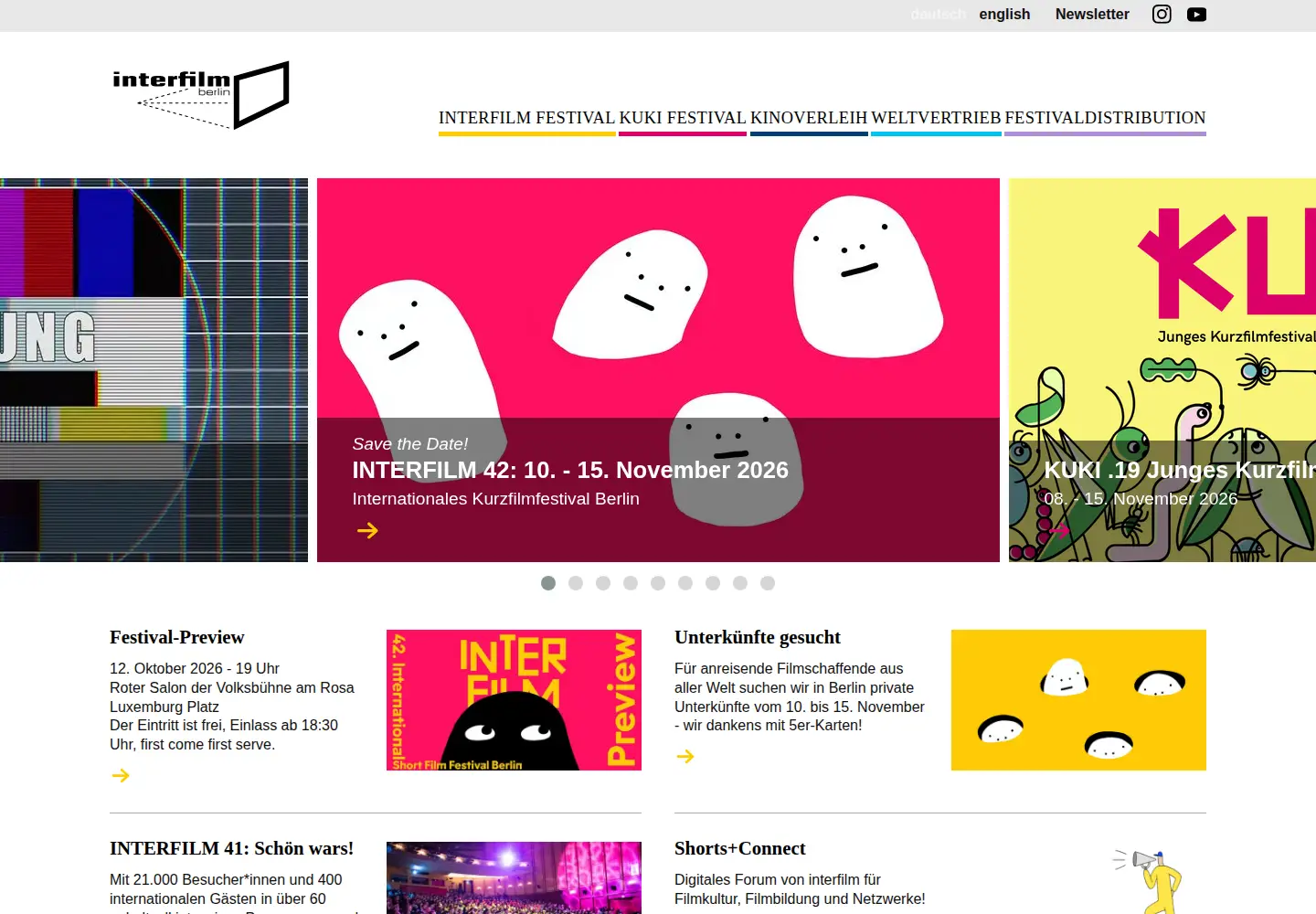The image size is (1316, 914).
Task: Click the yellow ghosts Unterkünfte thumbnail
Action: 1078,700
